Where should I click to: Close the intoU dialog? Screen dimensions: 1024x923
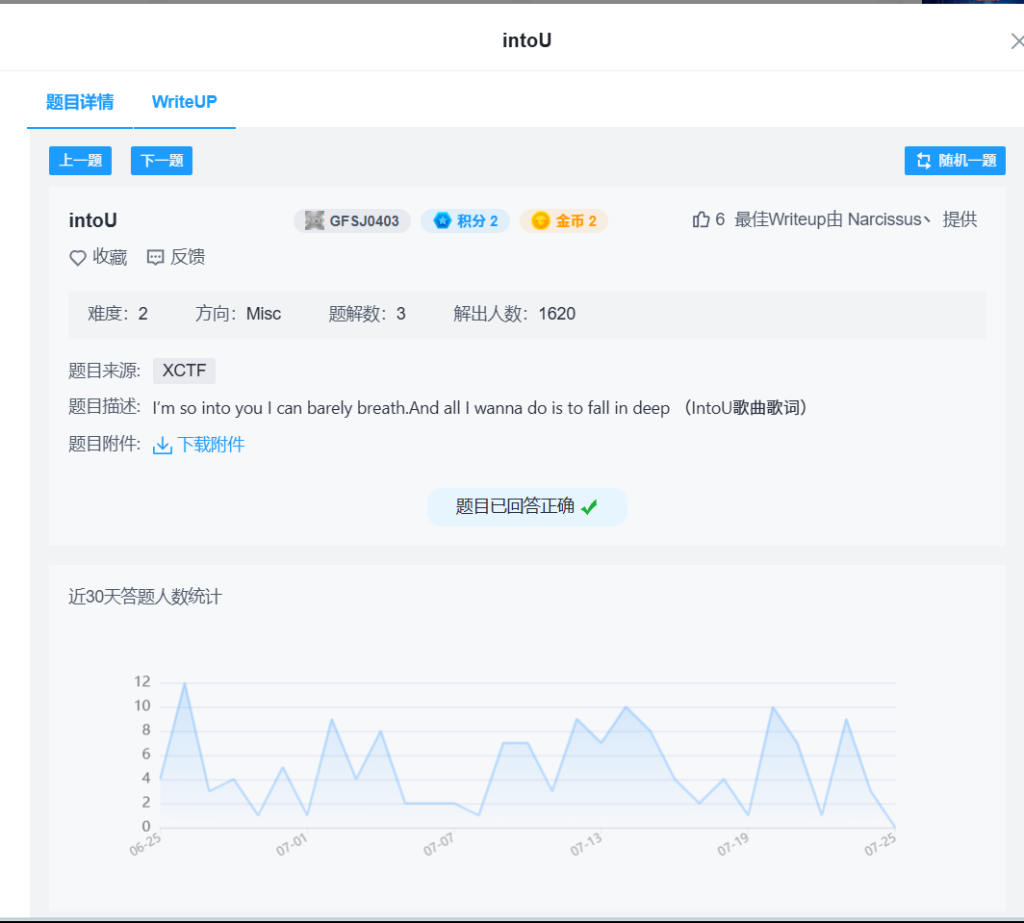1017,41
